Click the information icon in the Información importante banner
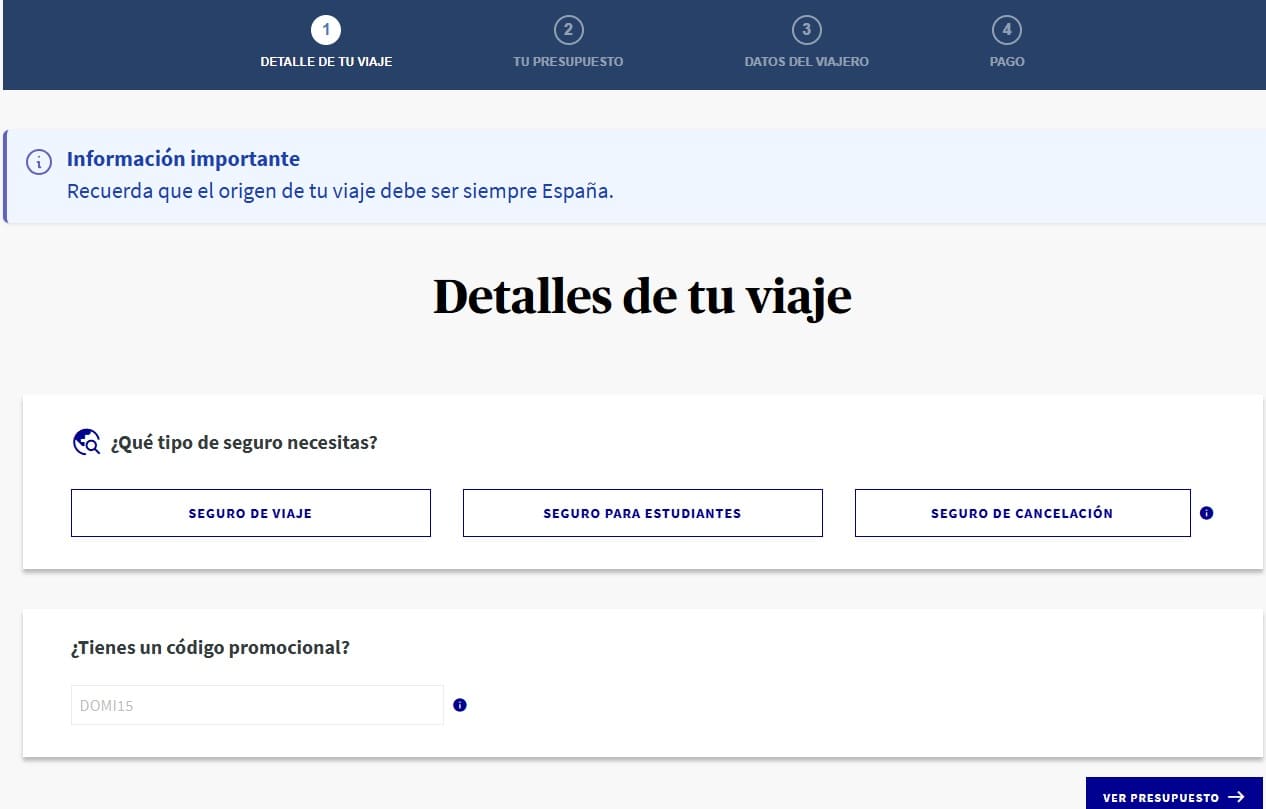This screenshot has height=809, width=1266. point(38,162)
